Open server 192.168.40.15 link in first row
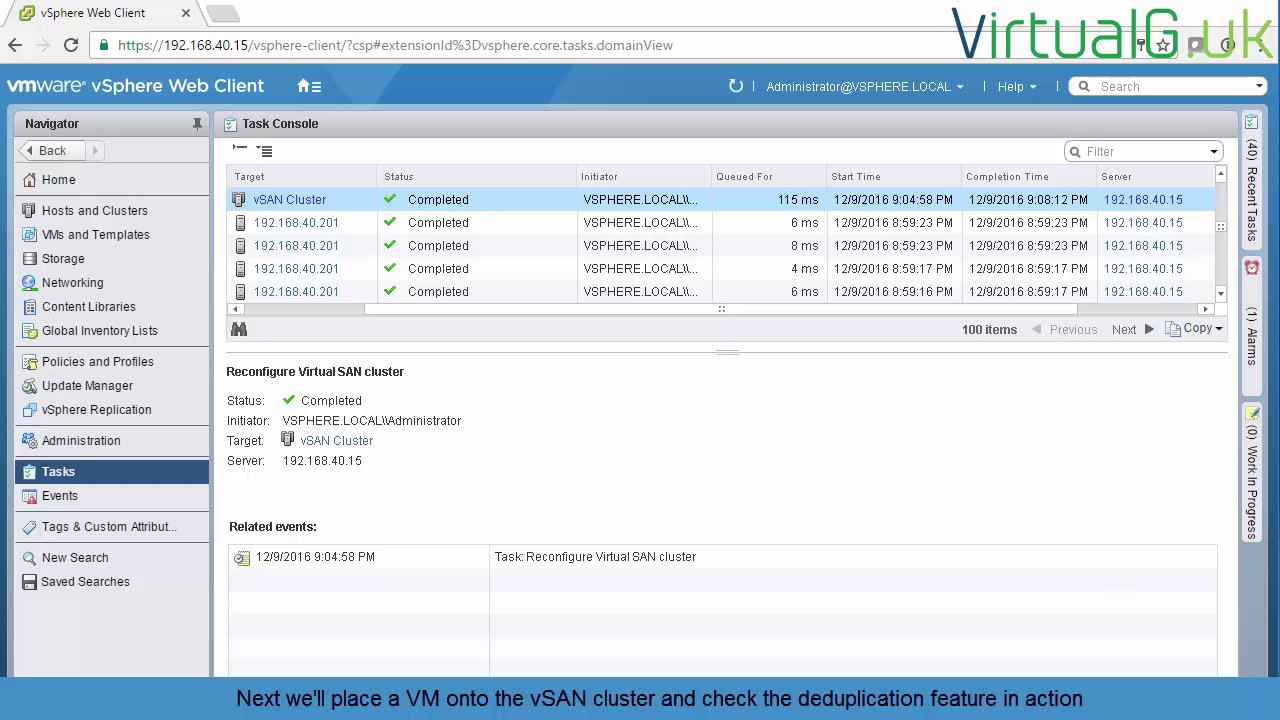 tap(1143, 200)
